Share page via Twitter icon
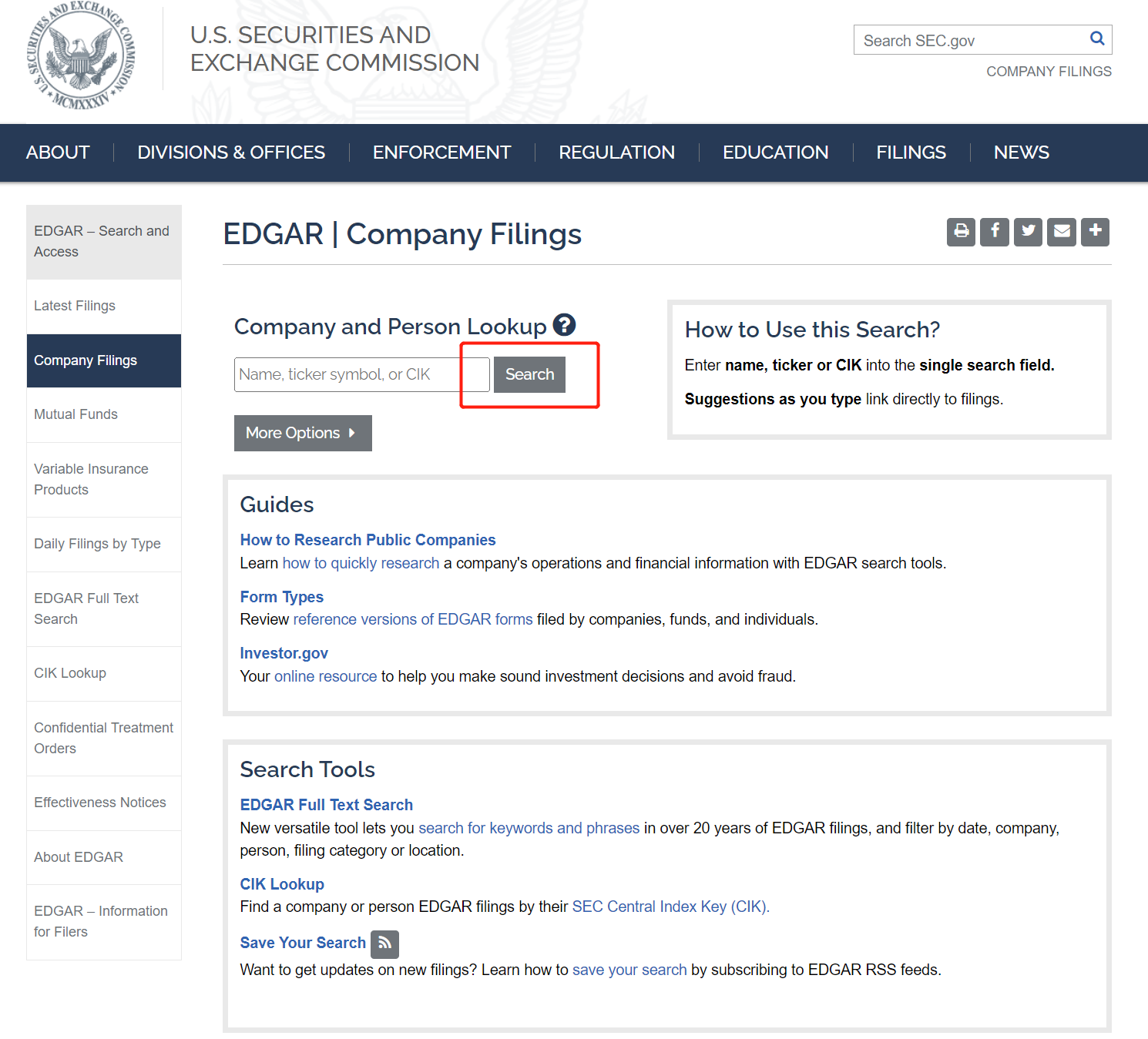 [1028, 232]
